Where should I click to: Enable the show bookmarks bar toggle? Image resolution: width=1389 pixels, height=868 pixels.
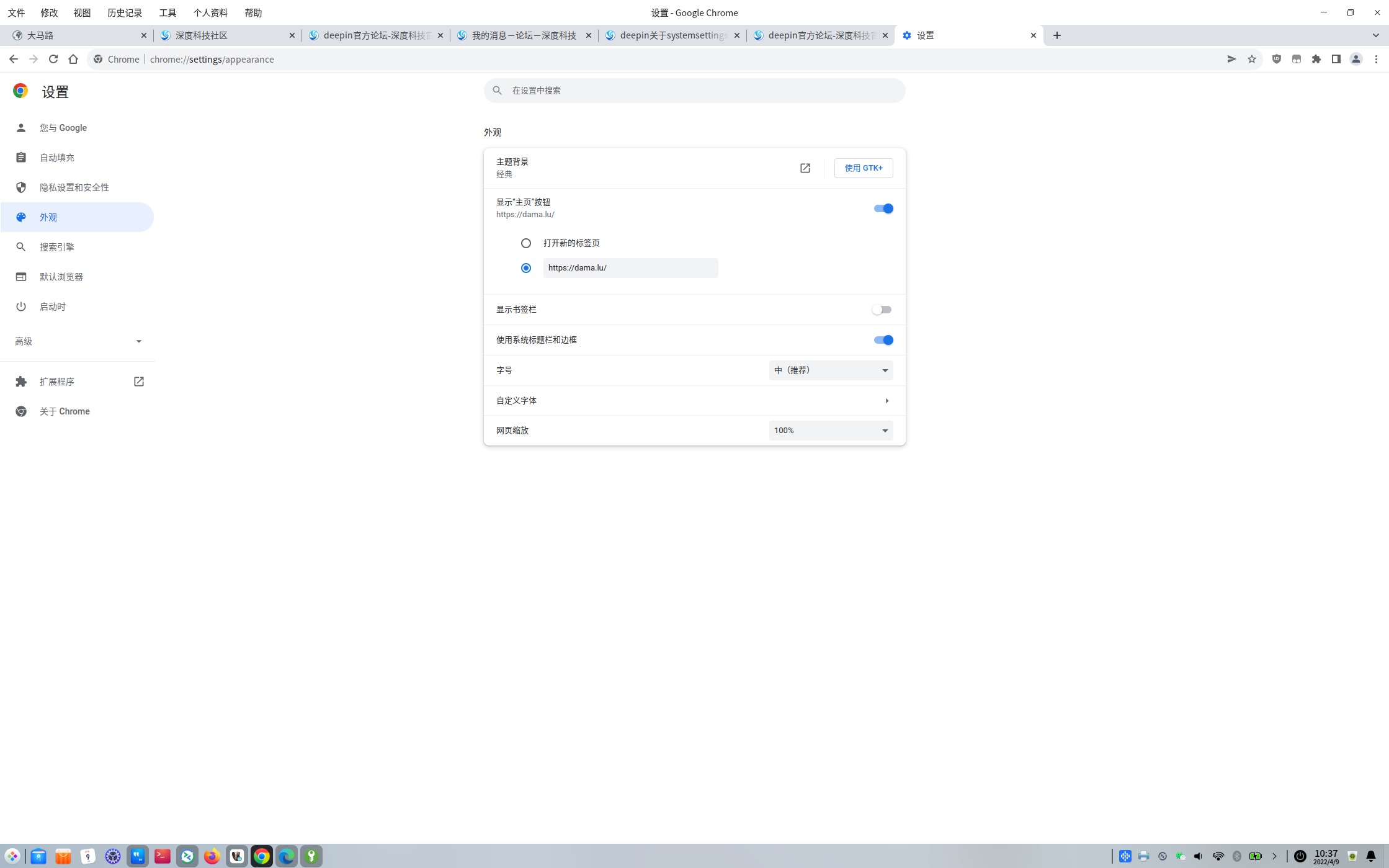click(x=882, y=310)
